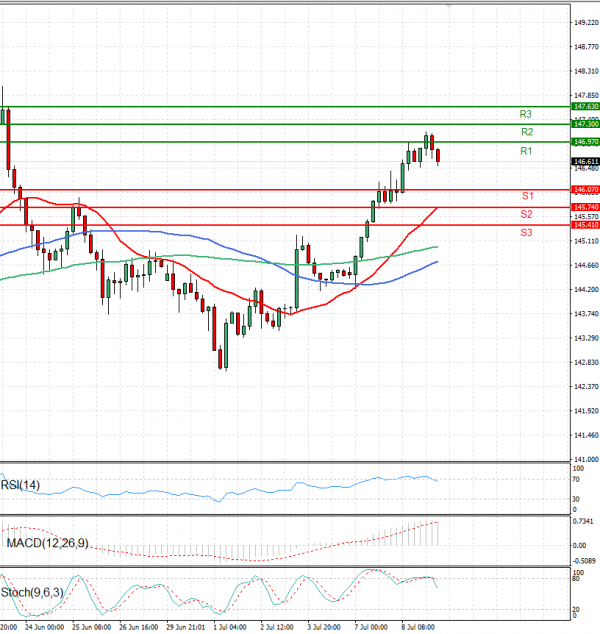Select the Stochastic 20 level value

[x=576, y=609]
